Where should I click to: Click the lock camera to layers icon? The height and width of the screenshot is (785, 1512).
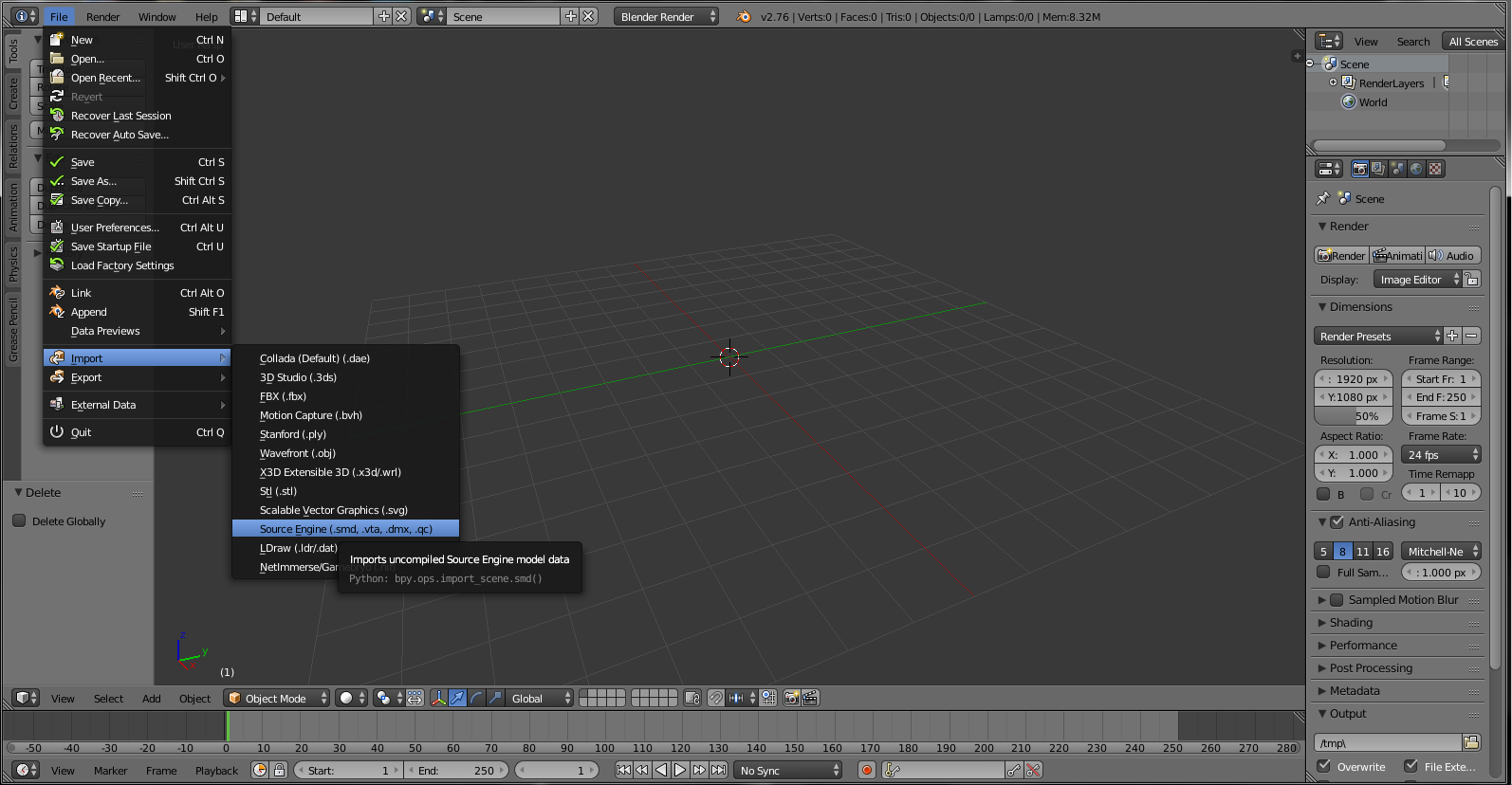(692, 698)
